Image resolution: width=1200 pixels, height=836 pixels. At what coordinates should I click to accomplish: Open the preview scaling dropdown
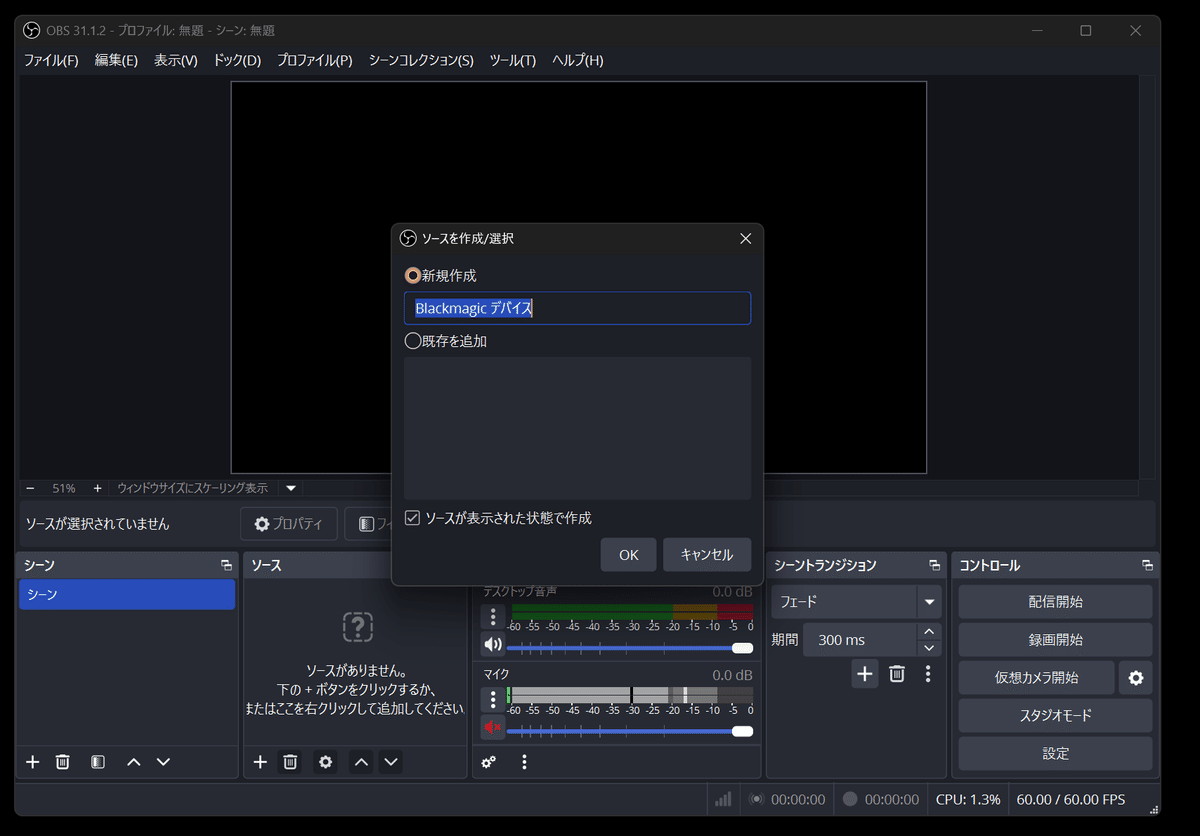[x=289, y=487]
